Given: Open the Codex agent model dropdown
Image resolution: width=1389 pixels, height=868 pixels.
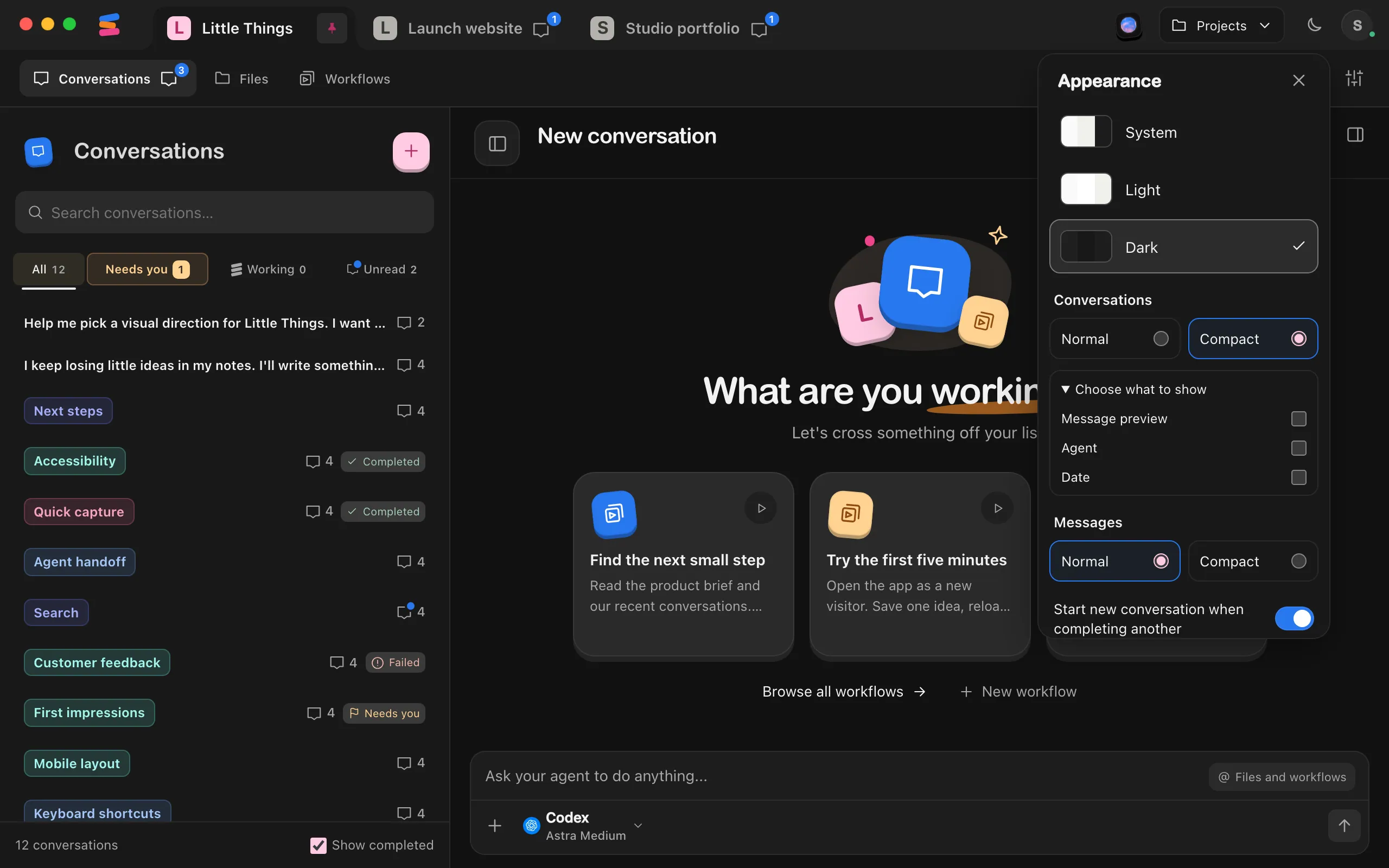Looking at the screenshot, I should (583, 826).
